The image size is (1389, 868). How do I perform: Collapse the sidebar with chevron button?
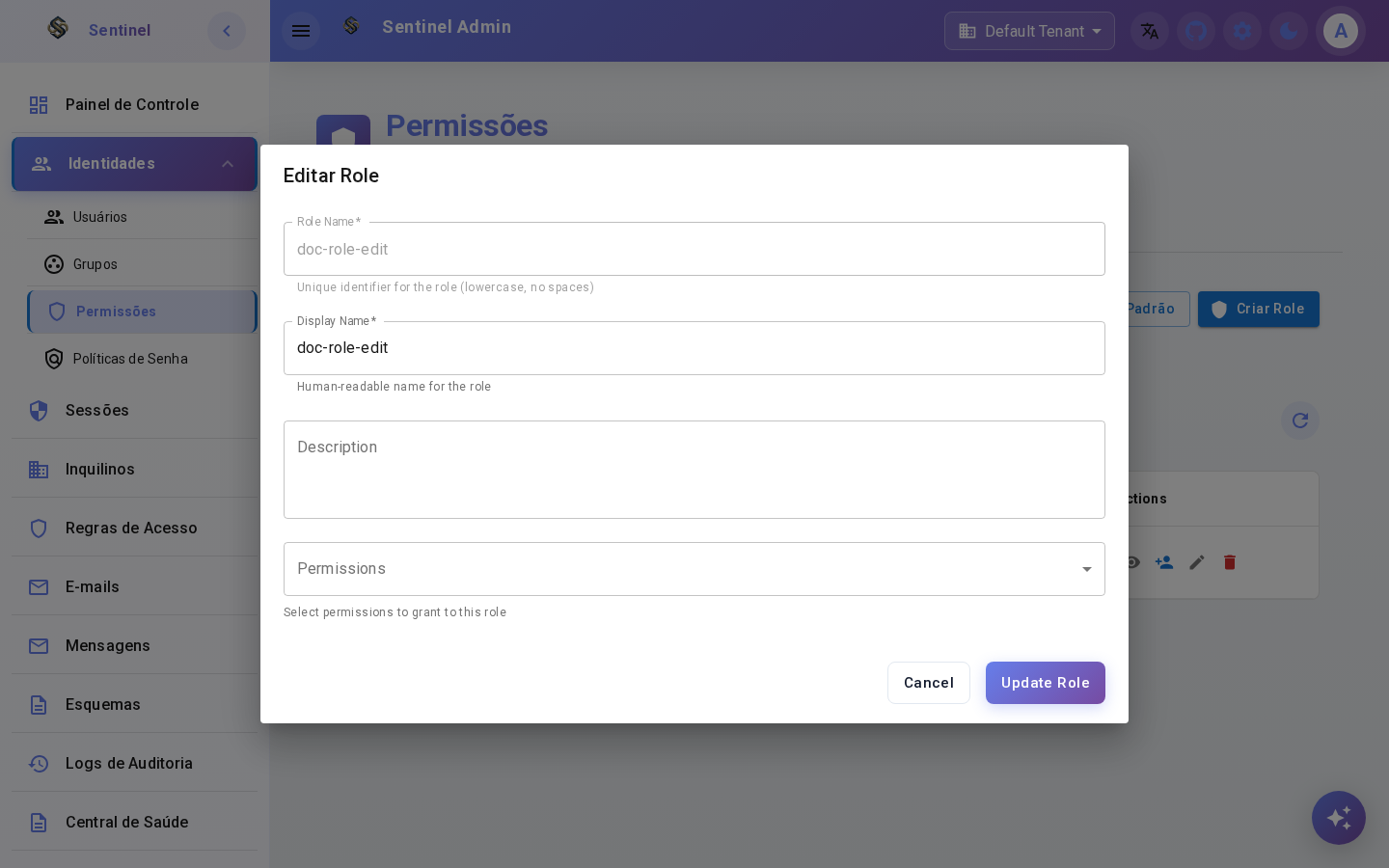(x=227, y=31)
